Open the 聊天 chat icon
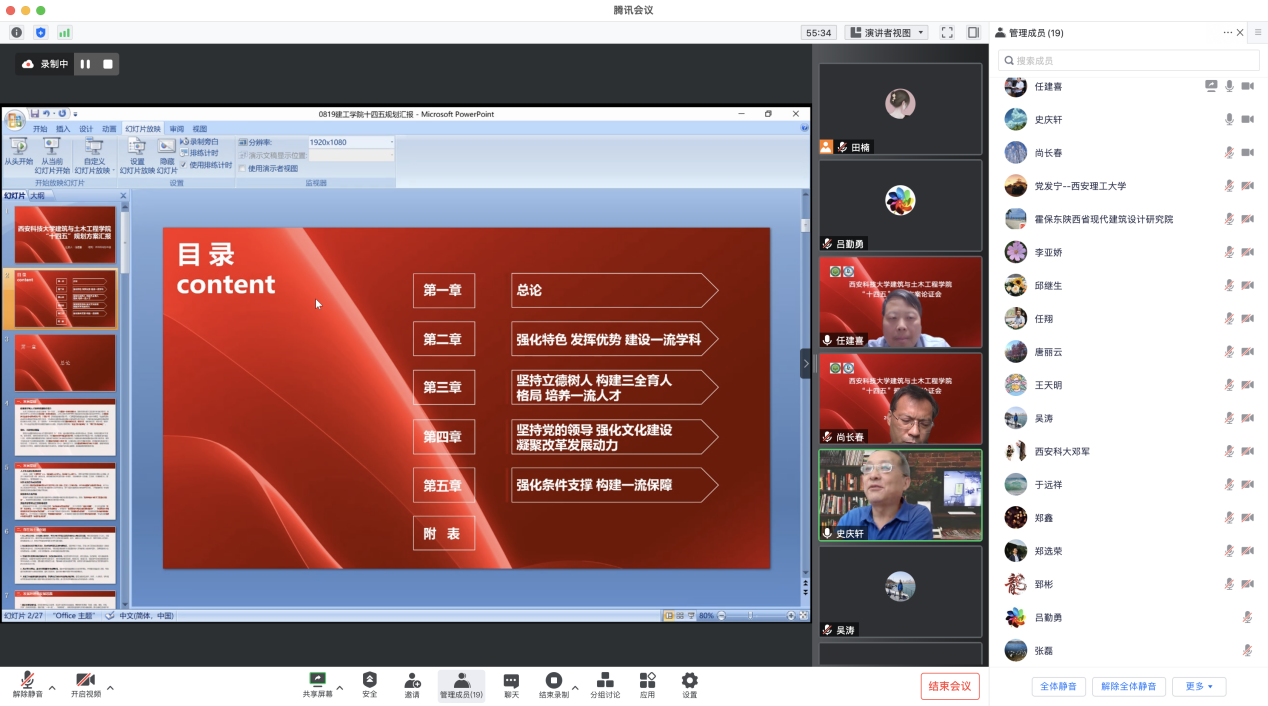This screenshot has height=706, width=1268. pyautogui.click(x=511, y=680)
